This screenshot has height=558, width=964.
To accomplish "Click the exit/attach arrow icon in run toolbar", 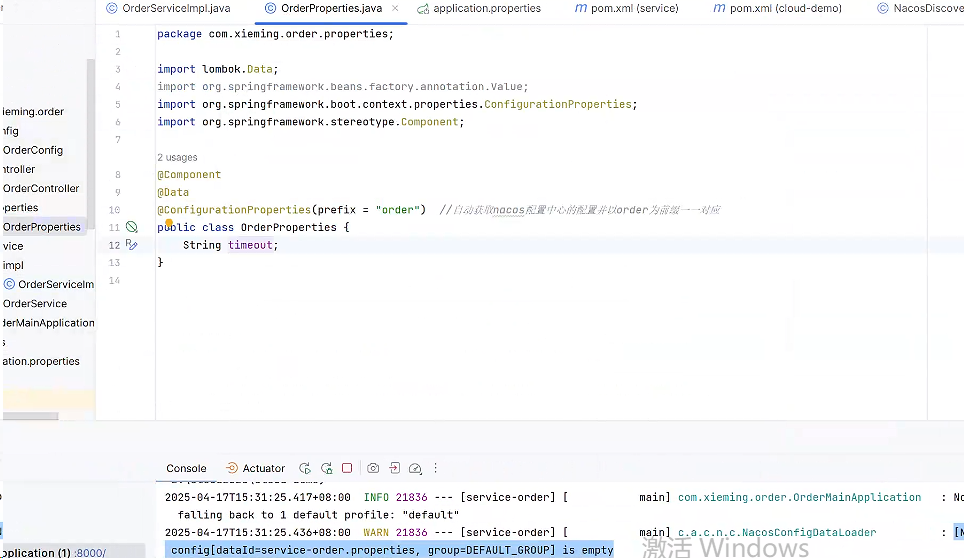I will tap(395, 468).
